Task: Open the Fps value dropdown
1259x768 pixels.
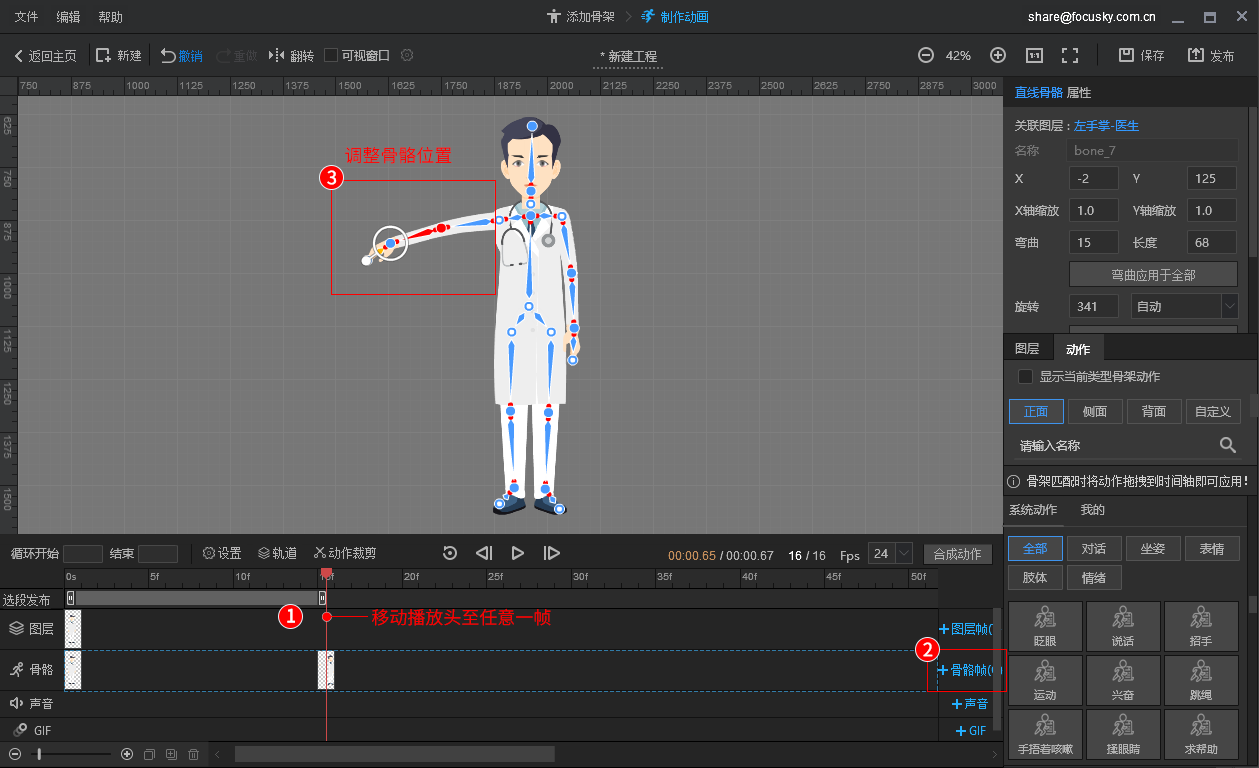Action: coord(904,554)
